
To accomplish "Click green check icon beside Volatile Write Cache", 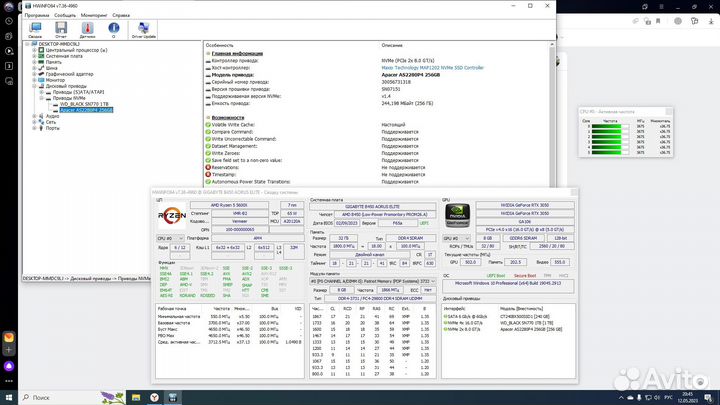I will tap(208, 124).
